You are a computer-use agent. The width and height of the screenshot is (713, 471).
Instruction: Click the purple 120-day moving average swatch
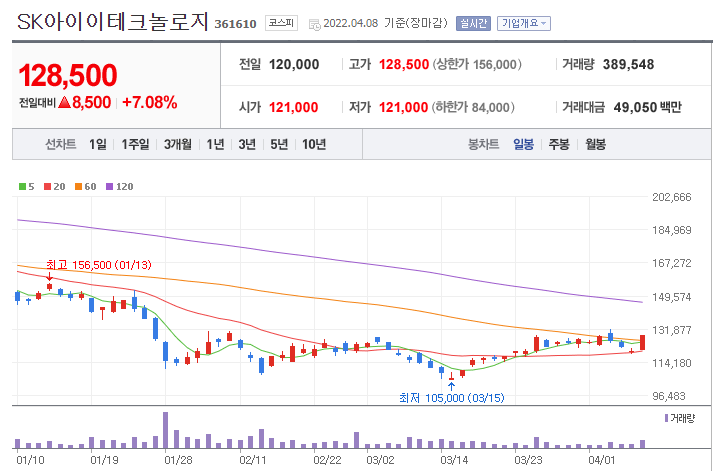point(109,186)
